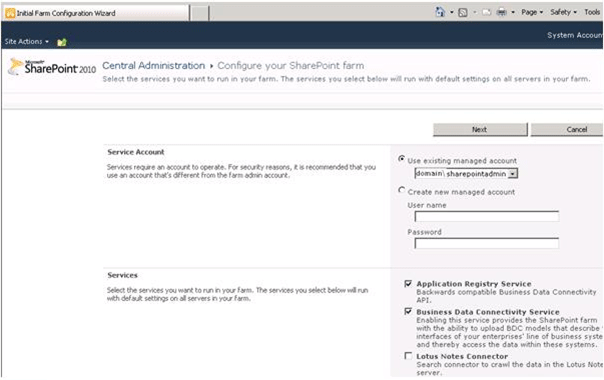Select Use existing managed account radio
604x380 pixels.
tap(401, 159)
